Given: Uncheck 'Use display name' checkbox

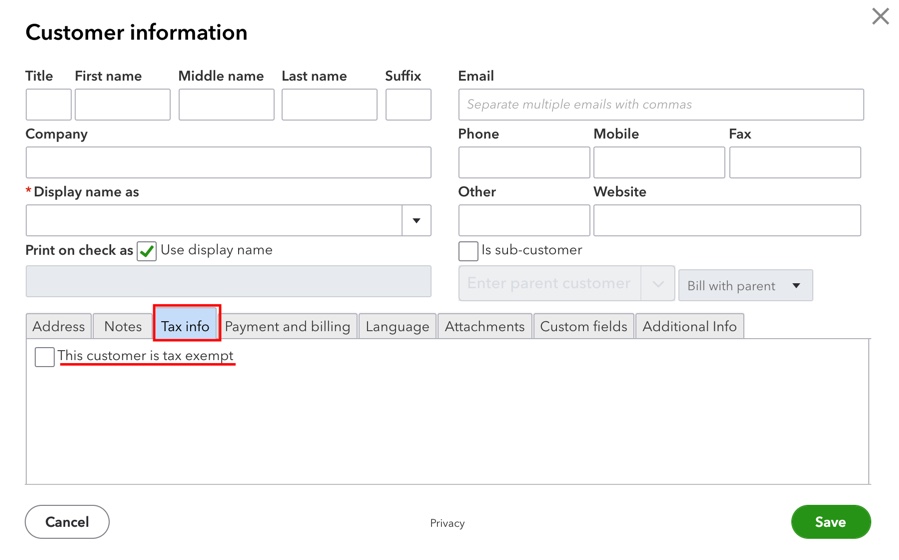Looking at the screenshot, I should 147,251.
